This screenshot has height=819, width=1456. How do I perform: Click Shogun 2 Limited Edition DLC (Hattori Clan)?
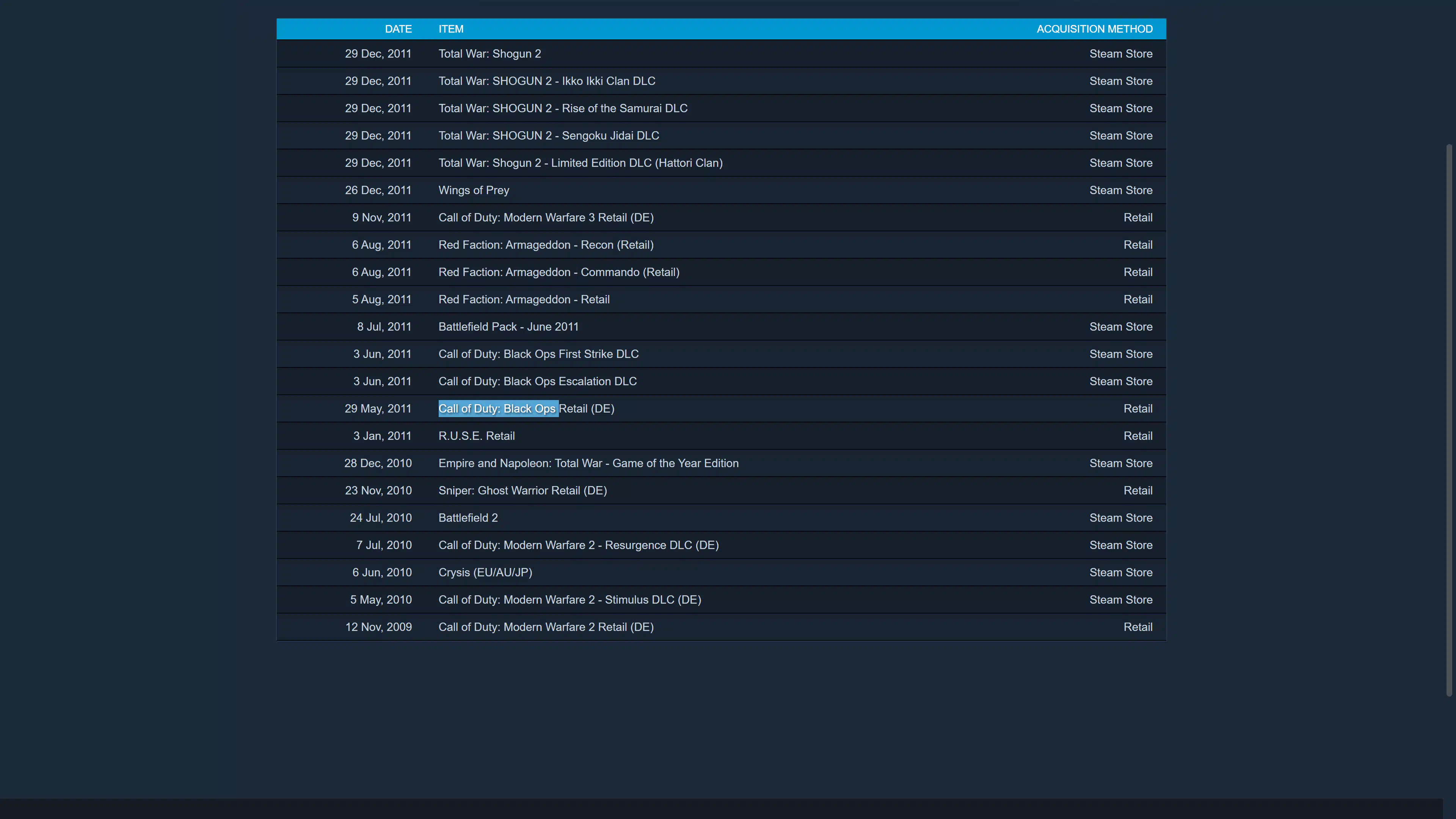coord(581,163)
